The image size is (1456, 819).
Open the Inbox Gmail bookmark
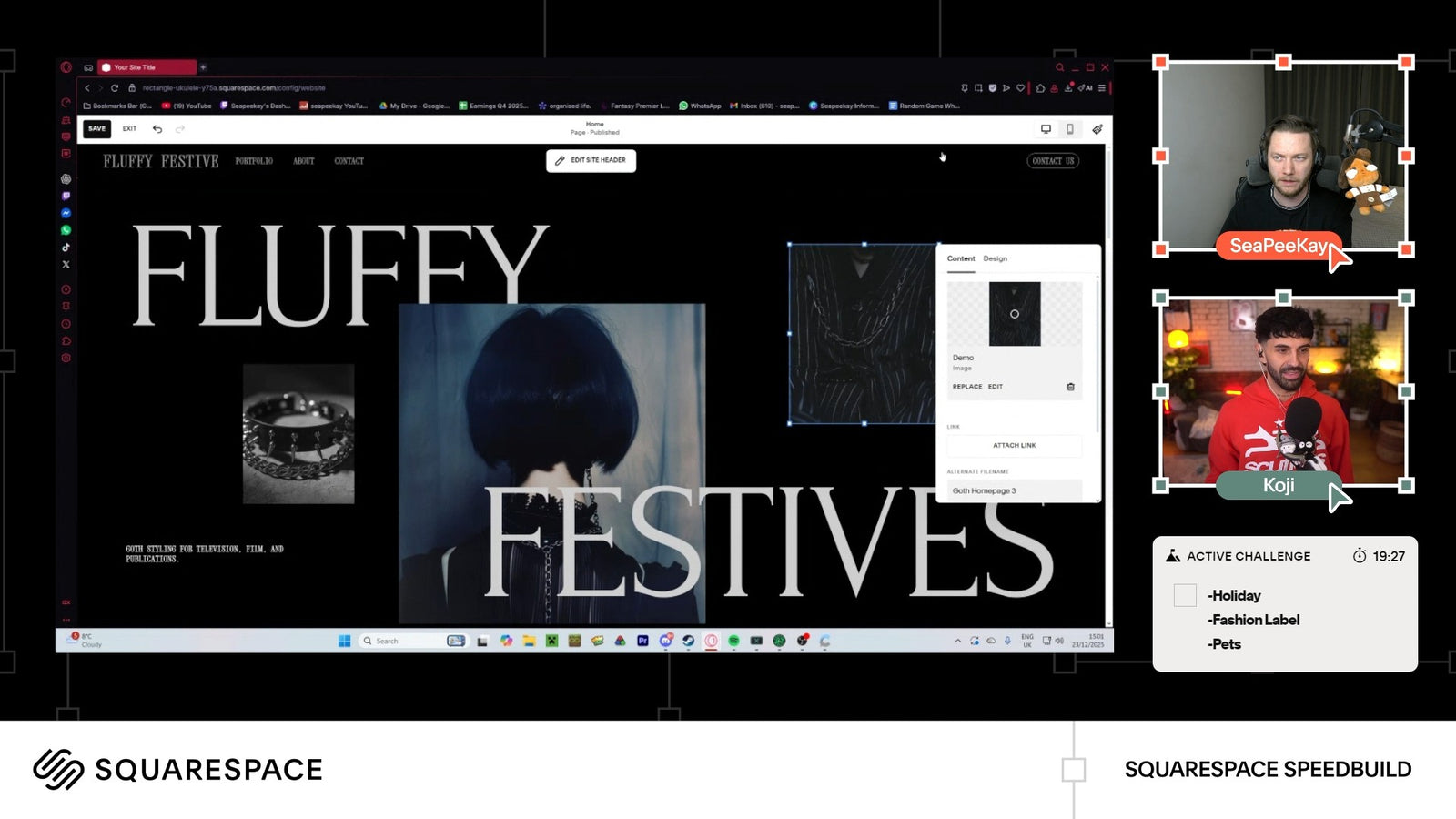764,106
